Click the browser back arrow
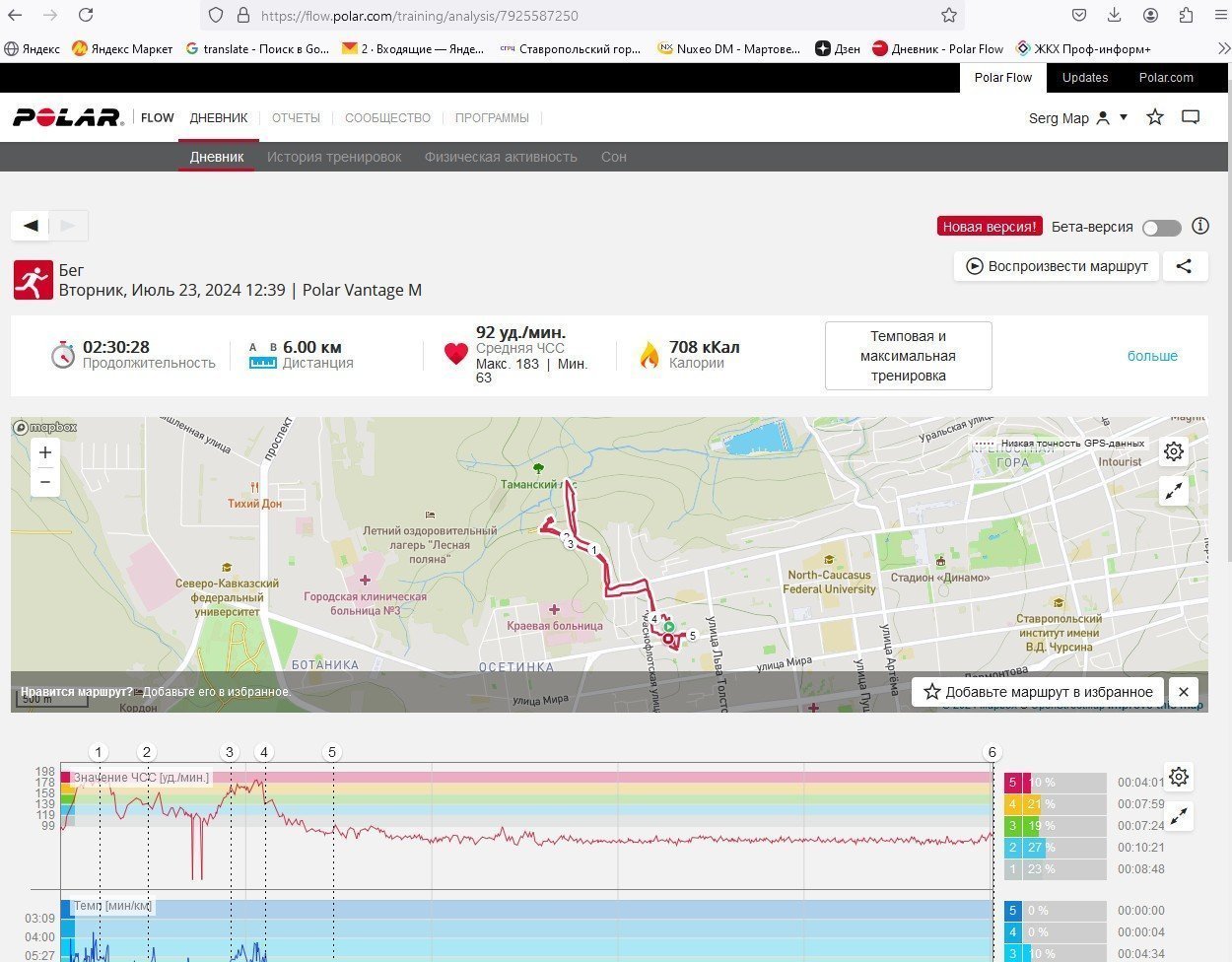The image size is (1232, 962). tap(15, 15)
